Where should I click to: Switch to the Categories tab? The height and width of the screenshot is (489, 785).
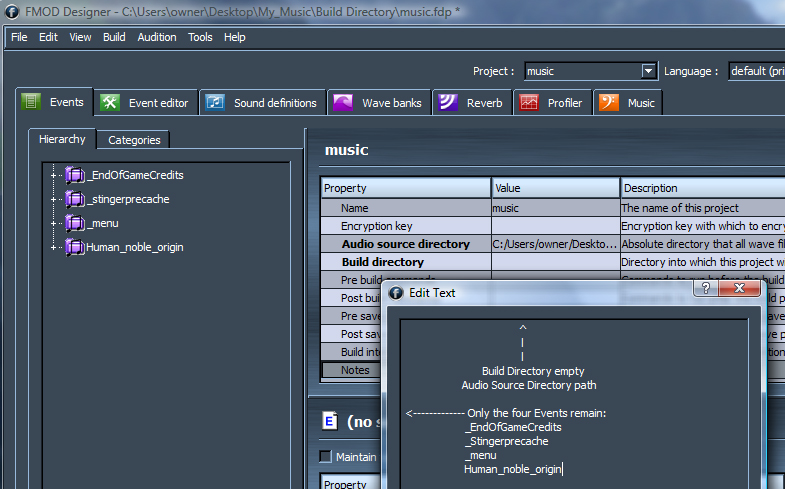pyautogui.click(x=134, y=140)
